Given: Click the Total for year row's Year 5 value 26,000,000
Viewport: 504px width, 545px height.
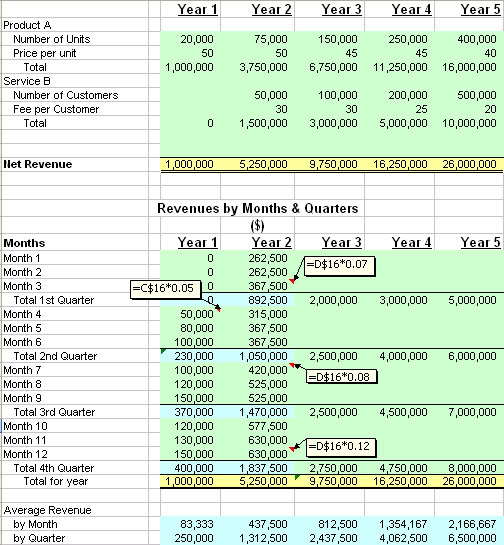Looking at the screenshot, I should [x=469, y=481].
